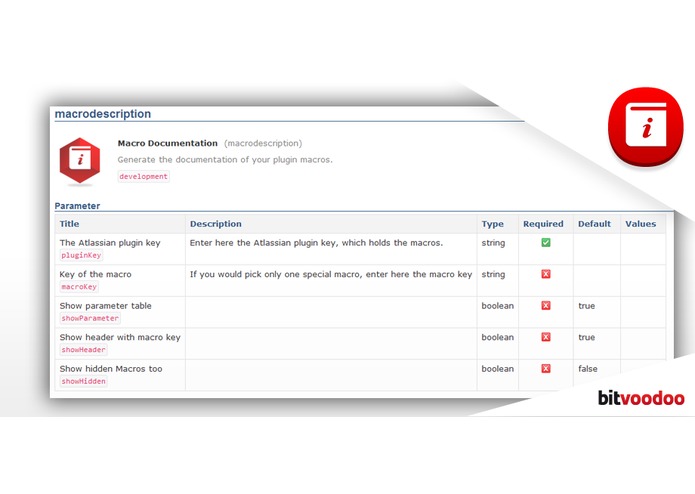Screen dimensions: 695x494
Task: Click the showParameter code tag
Action: 90,318
